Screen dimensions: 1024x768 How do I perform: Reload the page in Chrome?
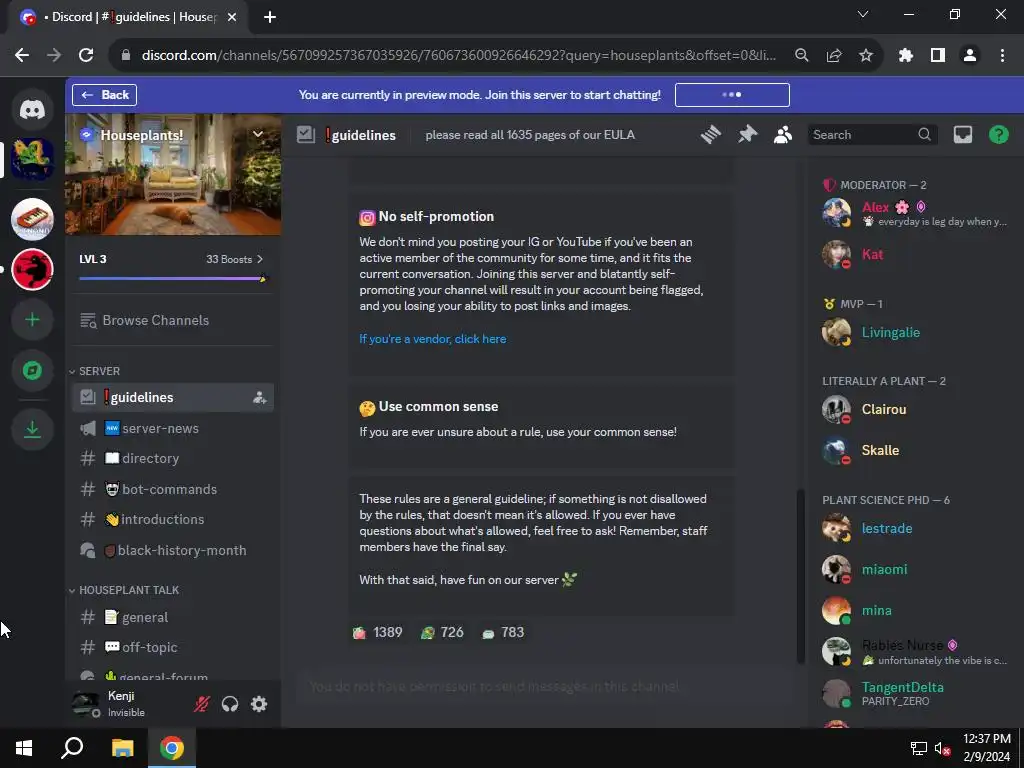[x=86, y=56]
